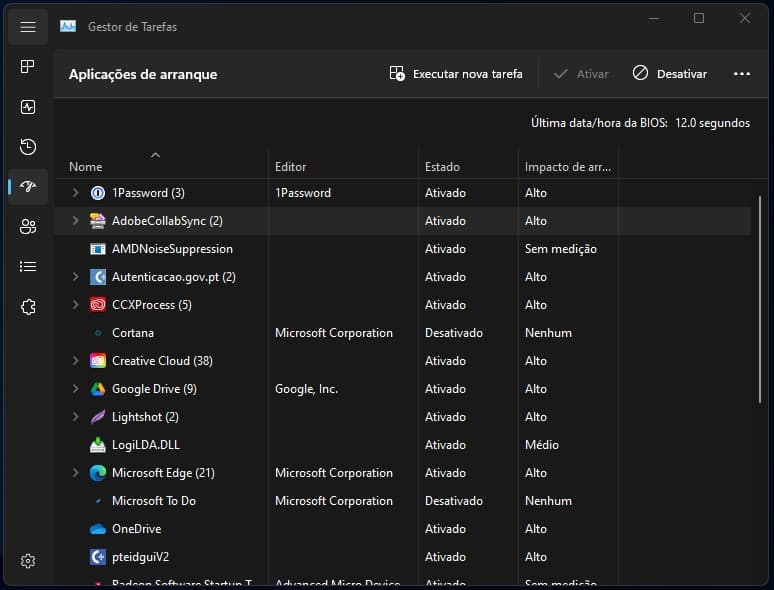Image resolution: width=774 pixels, height=590 pixels.
Task: Click the Microsoft To Do icon
Action: 98,501
